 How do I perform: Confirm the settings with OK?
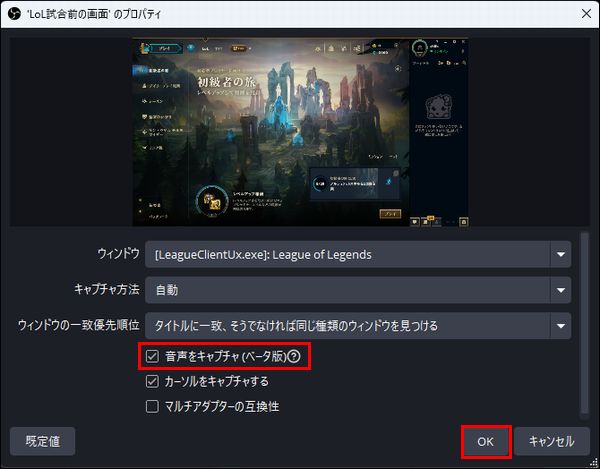(486, 441)
